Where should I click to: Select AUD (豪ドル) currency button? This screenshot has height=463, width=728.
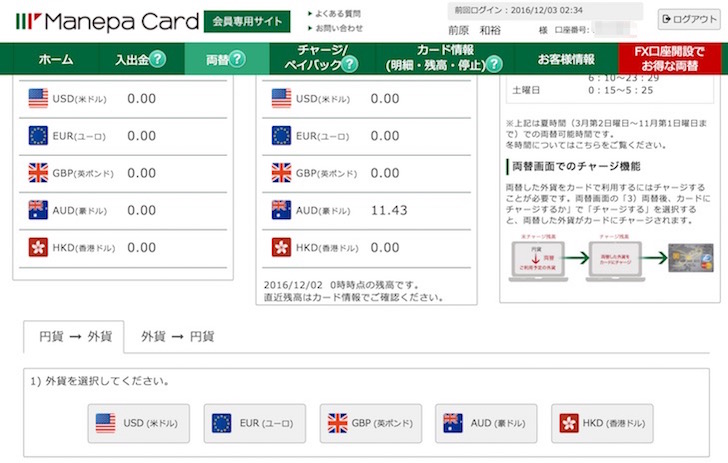[x=486, y=424]
